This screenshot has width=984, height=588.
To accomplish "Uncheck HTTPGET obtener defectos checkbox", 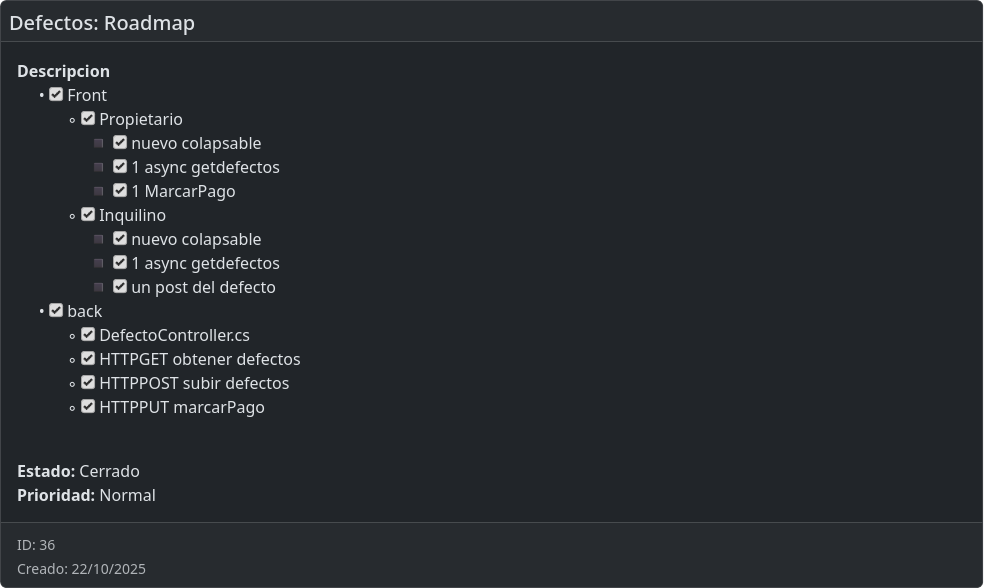I will click(x=88, y=359).
